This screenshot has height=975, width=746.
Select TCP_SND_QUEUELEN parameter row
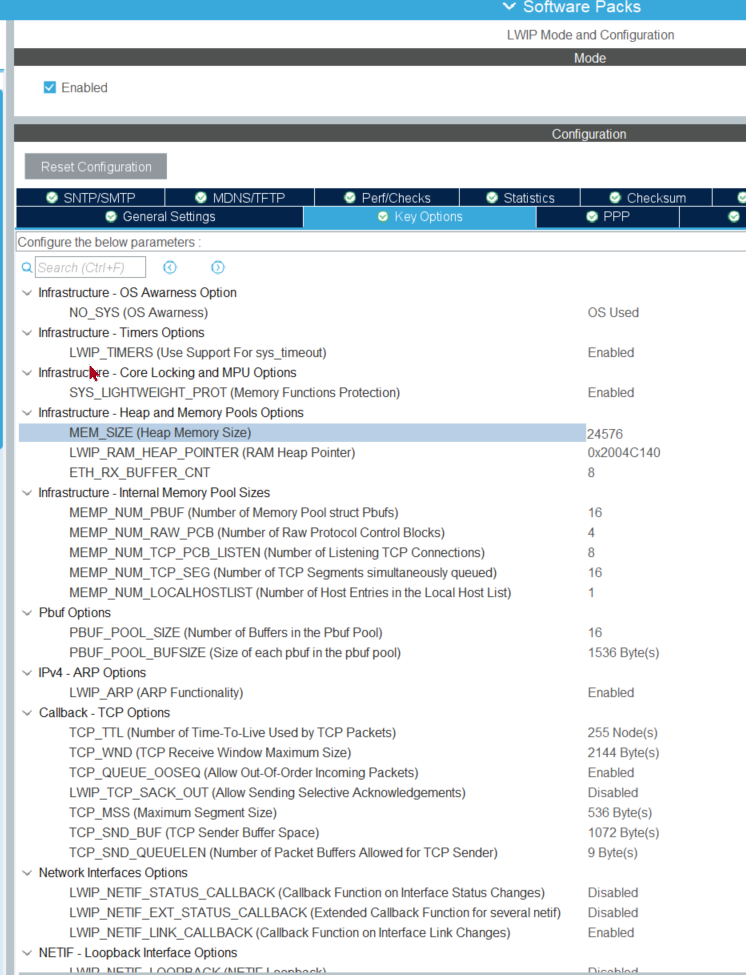click(x=283, y=853)
